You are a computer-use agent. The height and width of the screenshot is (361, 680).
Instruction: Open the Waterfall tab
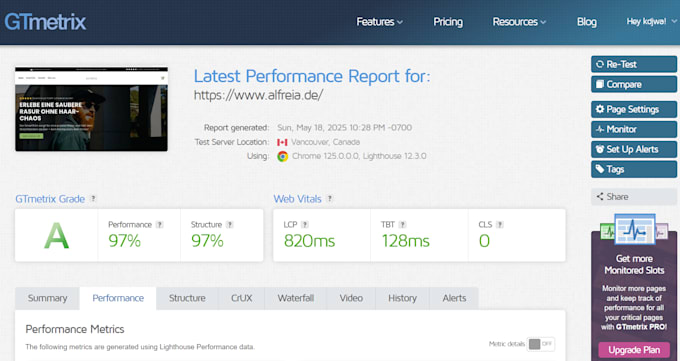point(296,298)
